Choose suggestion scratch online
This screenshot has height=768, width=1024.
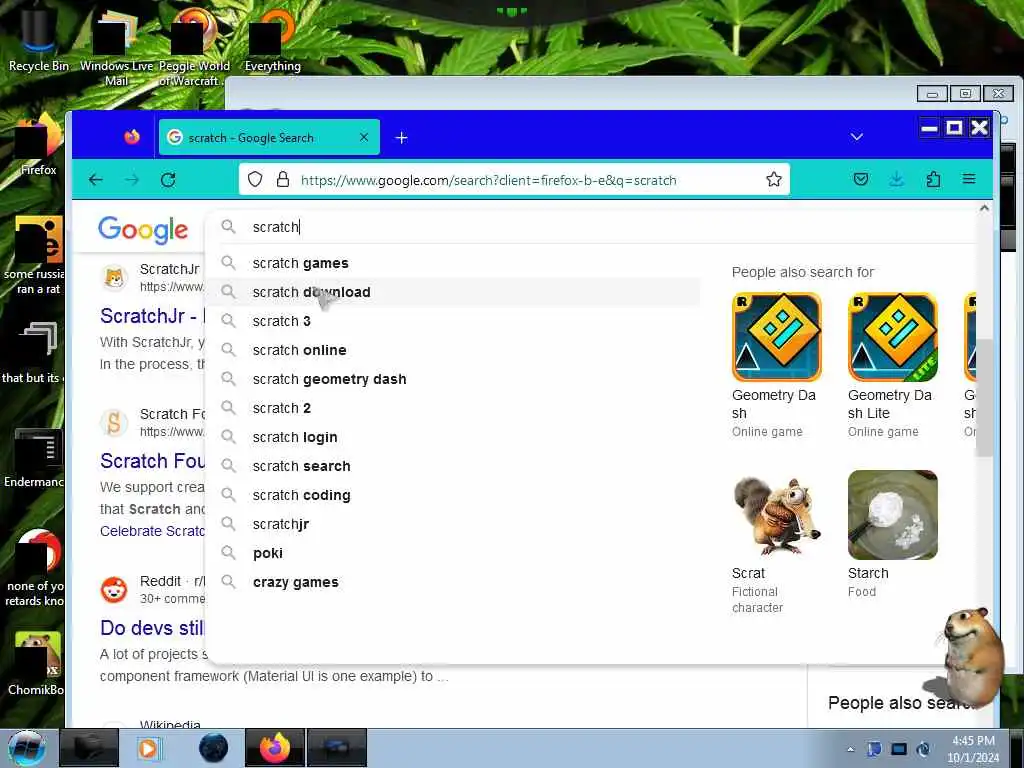pos(453,350)
